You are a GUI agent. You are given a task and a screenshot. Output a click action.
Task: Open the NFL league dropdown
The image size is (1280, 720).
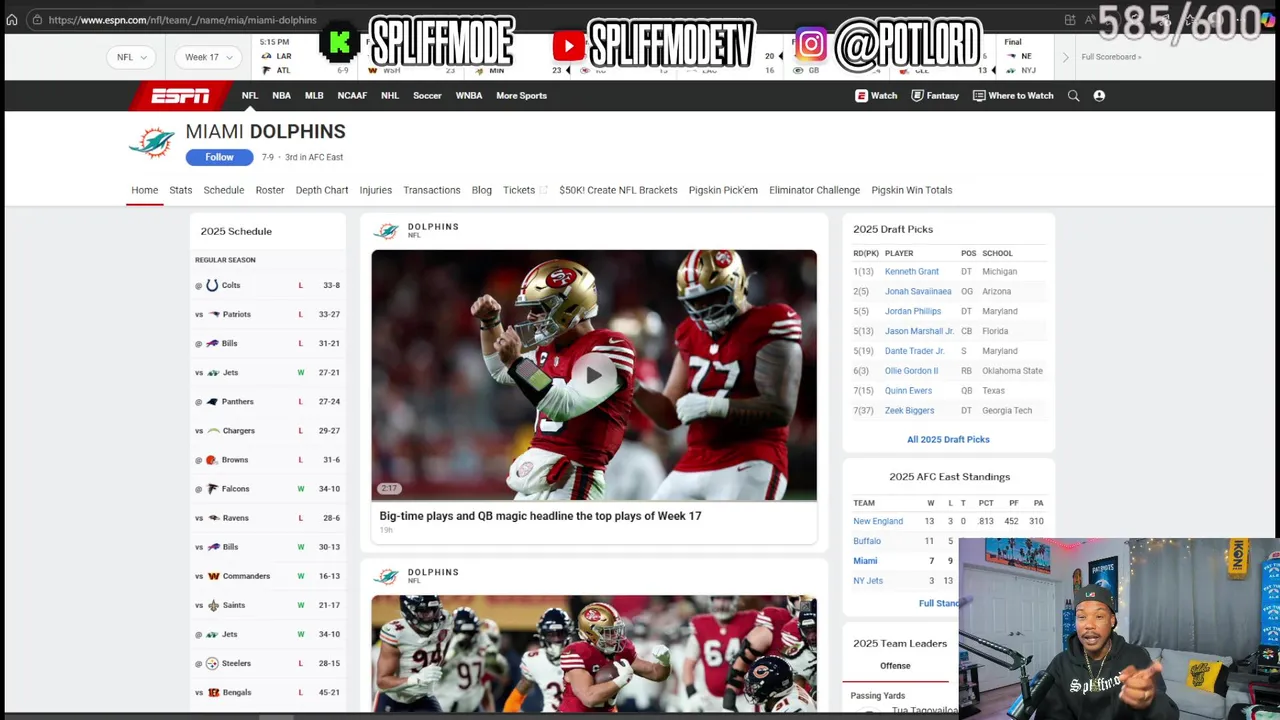click(131, 57)
